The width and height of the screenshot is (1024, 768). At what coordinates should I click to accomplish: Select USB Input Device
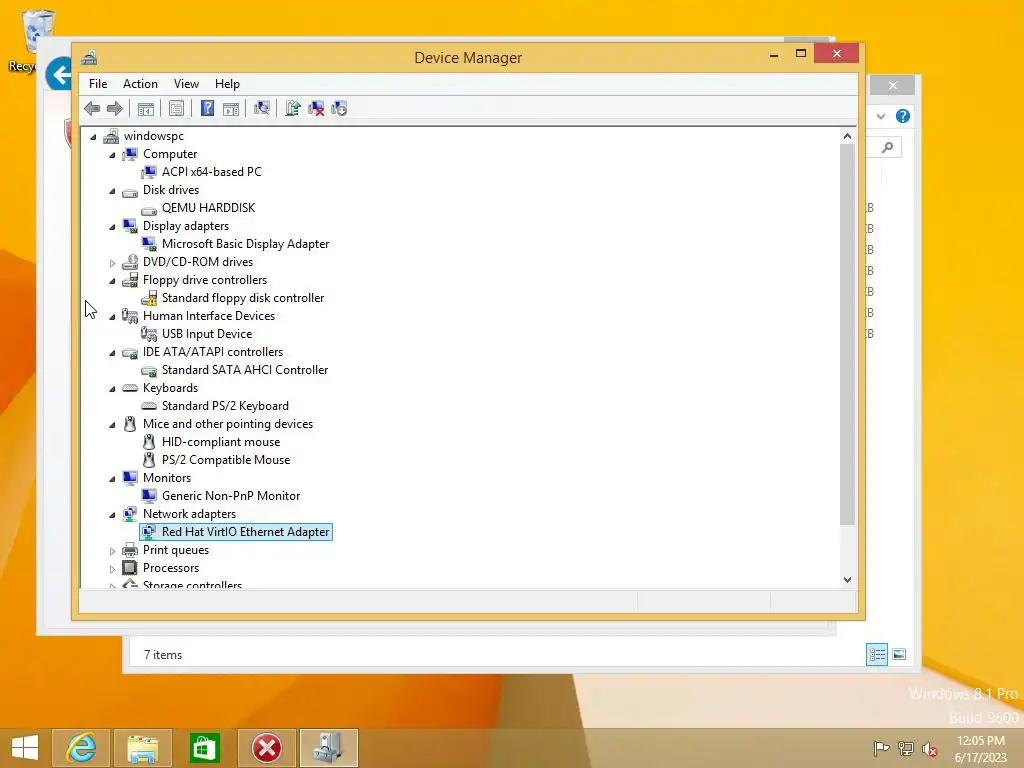pos(207,334)
